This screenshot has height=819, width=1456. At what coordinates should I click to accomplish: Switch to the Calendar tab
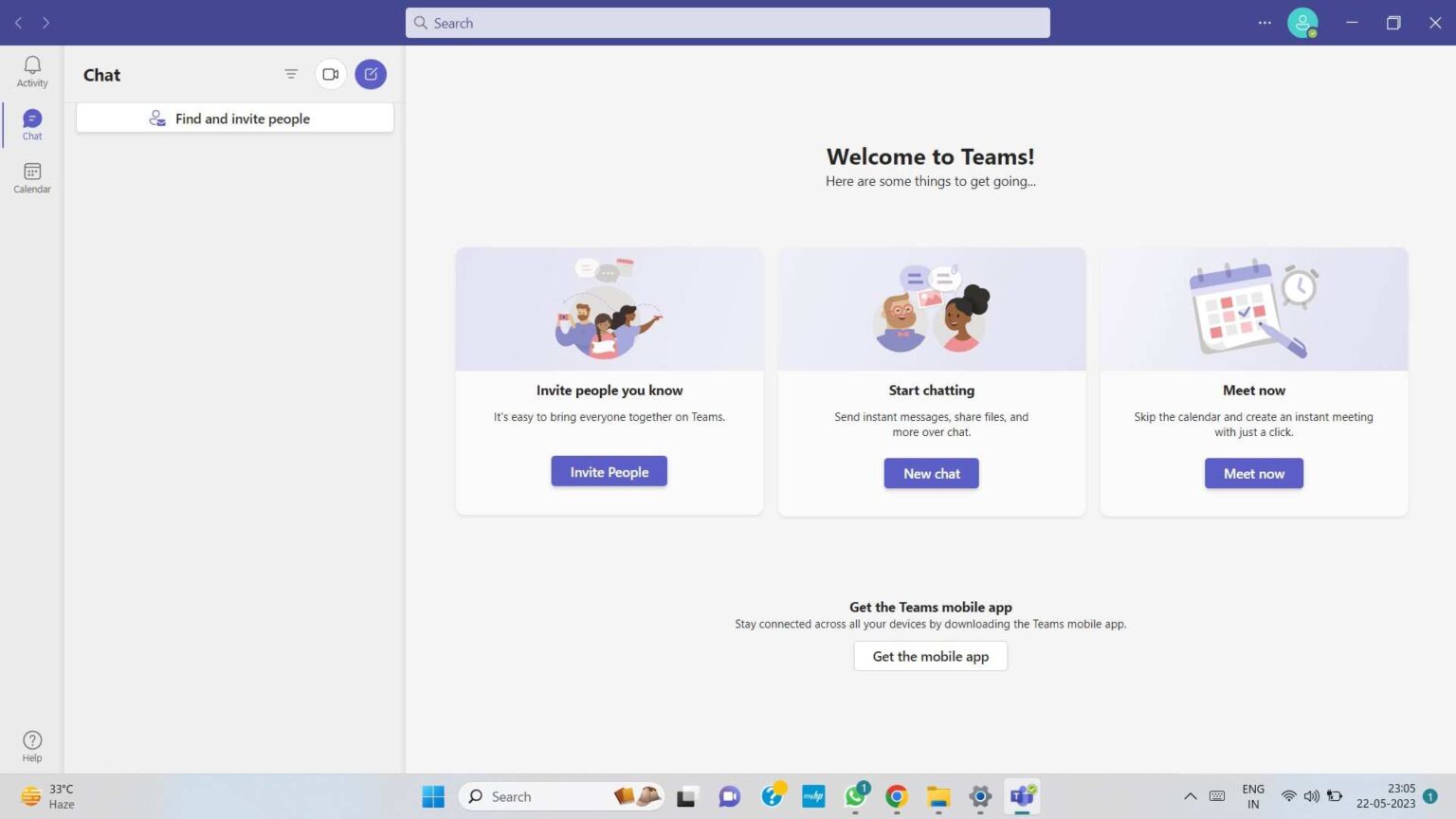(31, 176)
